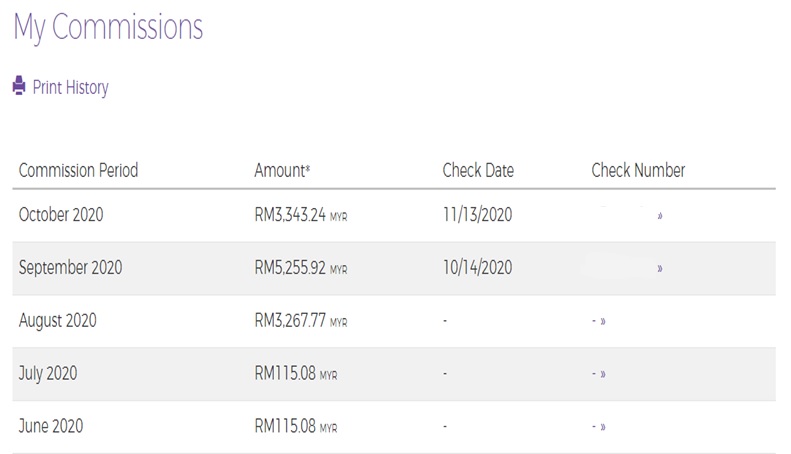Click the August 2020 check details arrow
This screenshot has width=791, height=454.
[x=602, y=322]
